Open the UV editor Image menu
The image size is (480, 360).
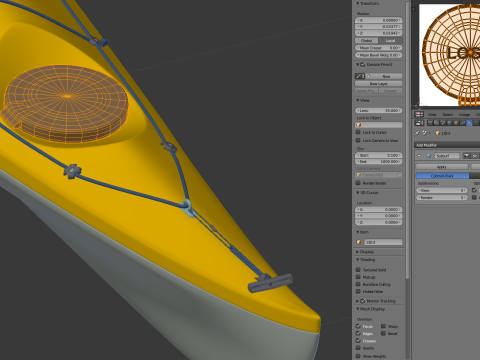click(x=464, y=114)
